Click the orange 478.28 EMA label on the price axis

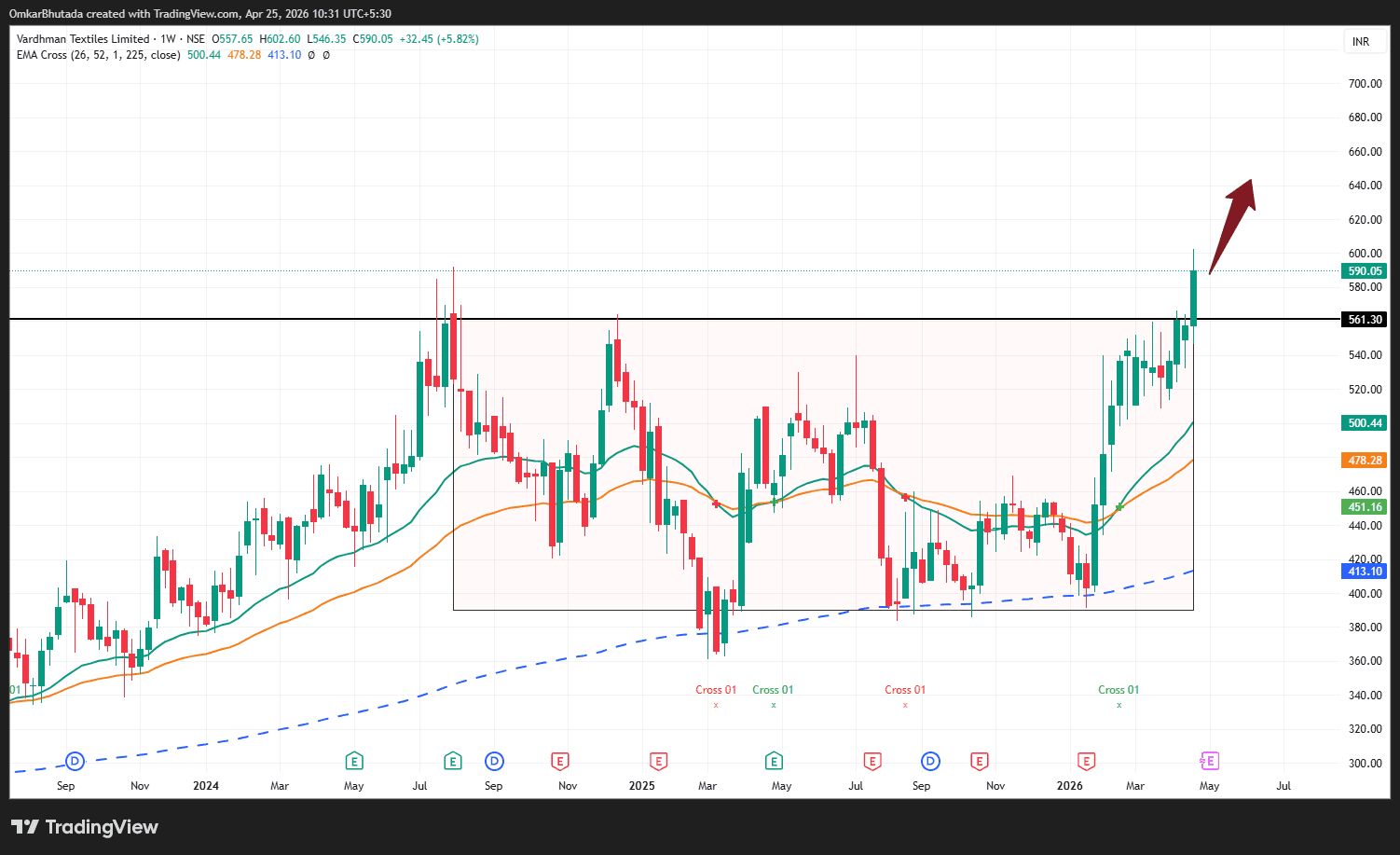coord(1365,461)
